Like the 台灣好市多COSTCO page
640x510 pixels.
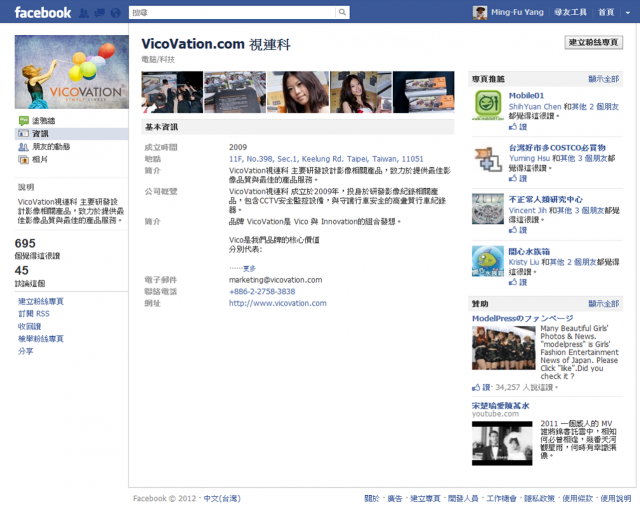tap(518, 178)
